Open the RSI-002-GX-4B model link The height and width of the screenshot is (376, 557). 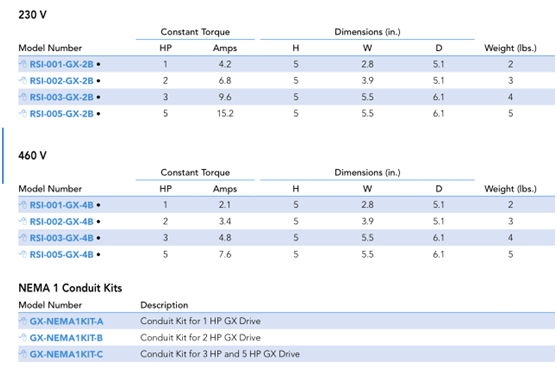point(61,222)
